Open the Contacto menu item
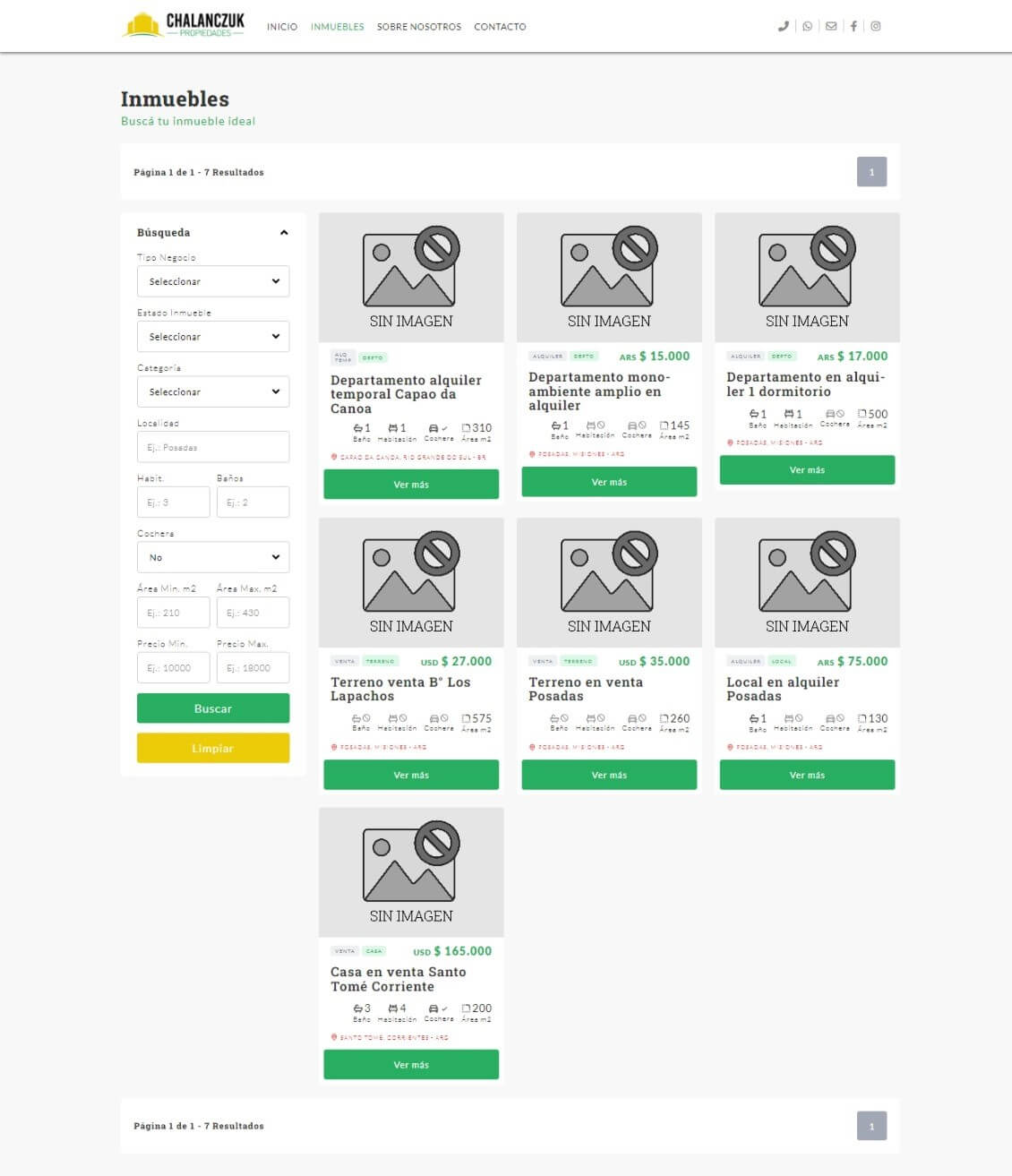This screenshot has height=1176, width=1012. point(500,27)
